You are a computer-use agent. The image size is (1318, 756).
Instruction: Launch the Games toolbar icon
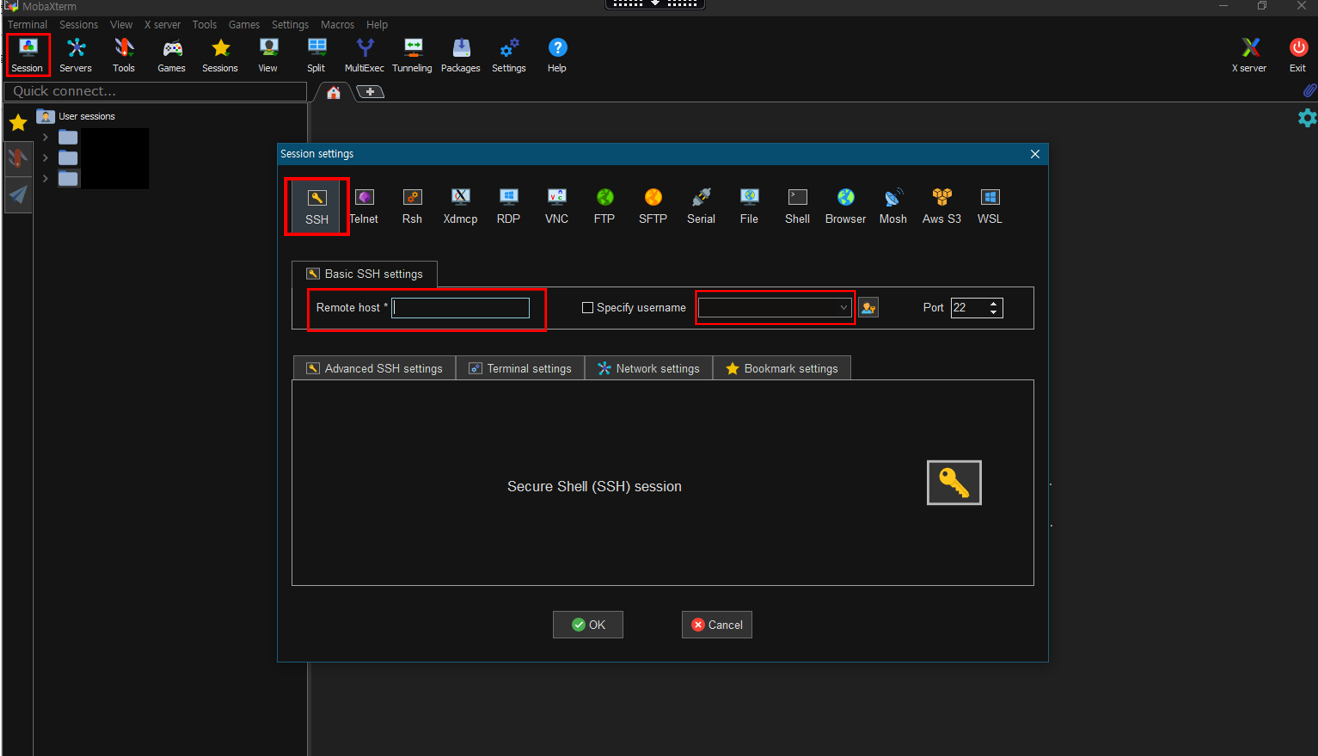point(171,55)
